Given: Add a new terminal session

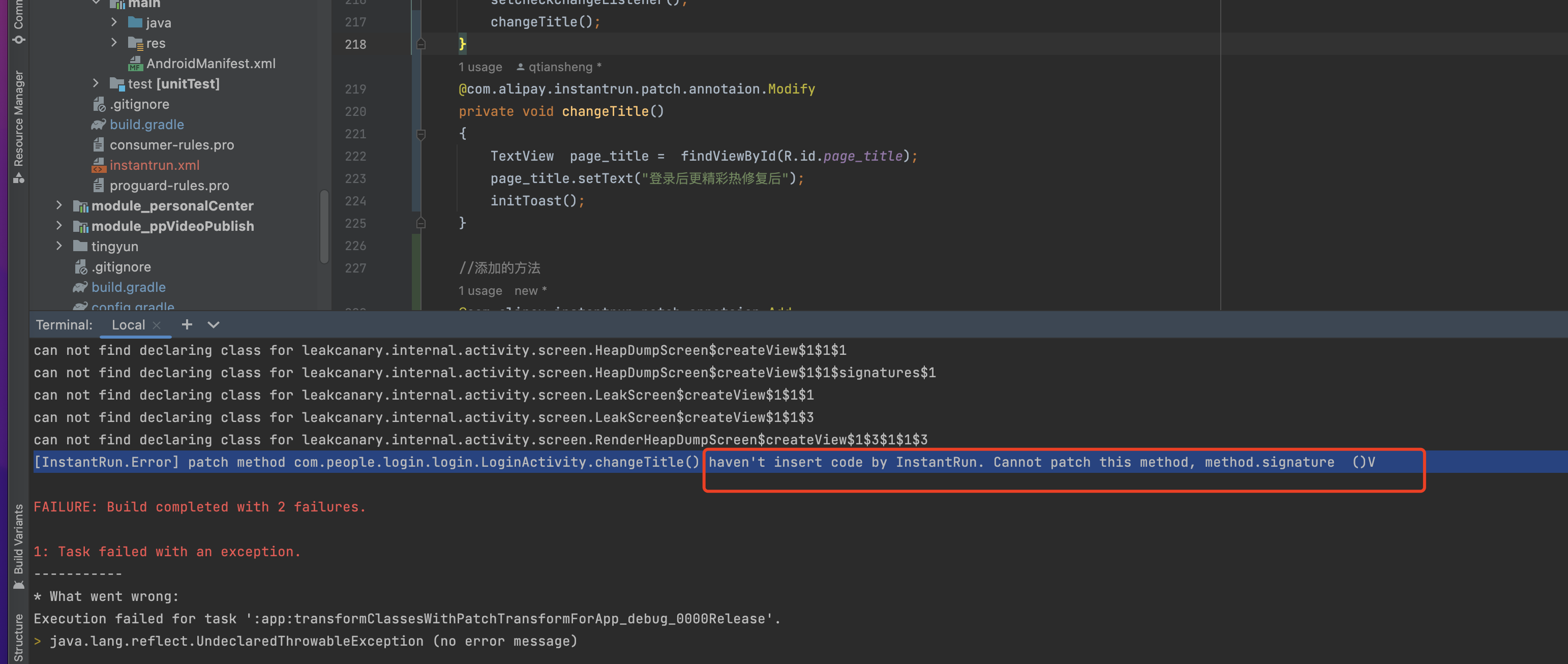Looking at the screenshot, I should (x=187, y=324).
